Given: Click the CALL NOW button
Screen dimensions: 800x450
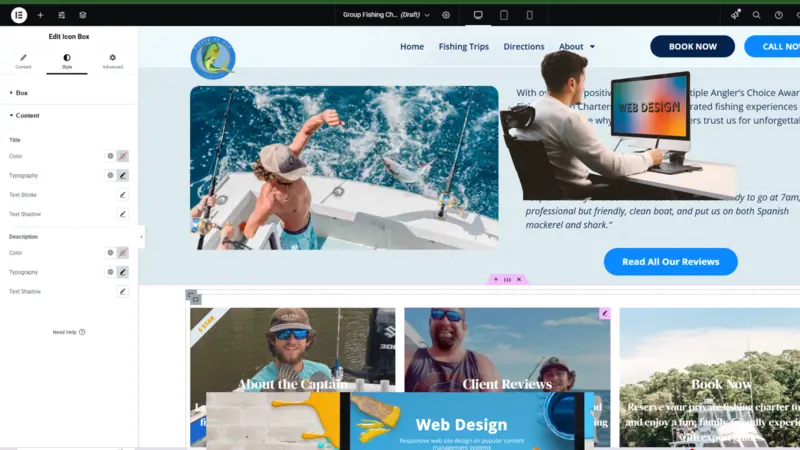Looking at the screenshot, I should pyautogui.click(x=772, y=46).
